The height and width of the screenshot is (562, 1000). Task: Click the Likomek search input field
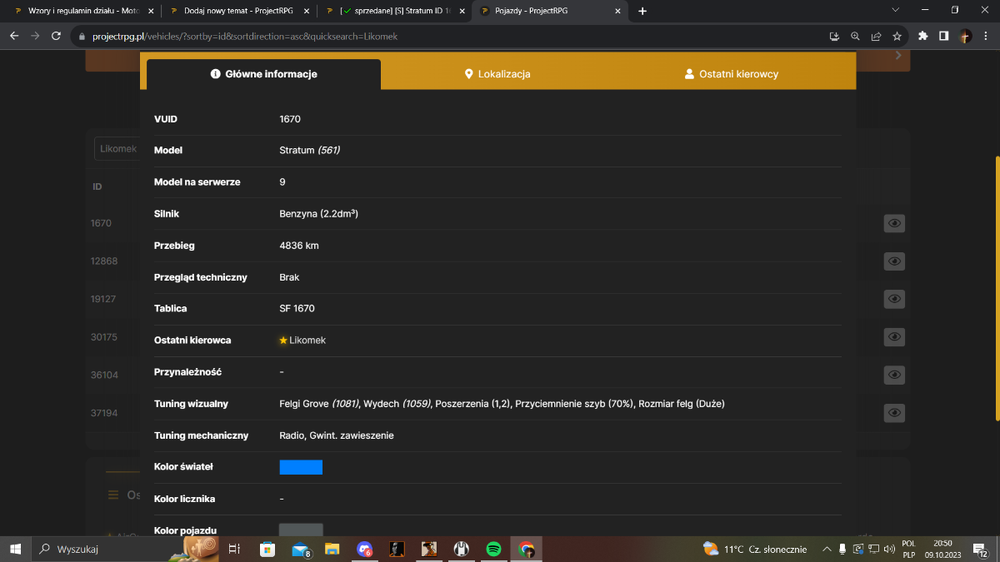(x=117, y=149)
